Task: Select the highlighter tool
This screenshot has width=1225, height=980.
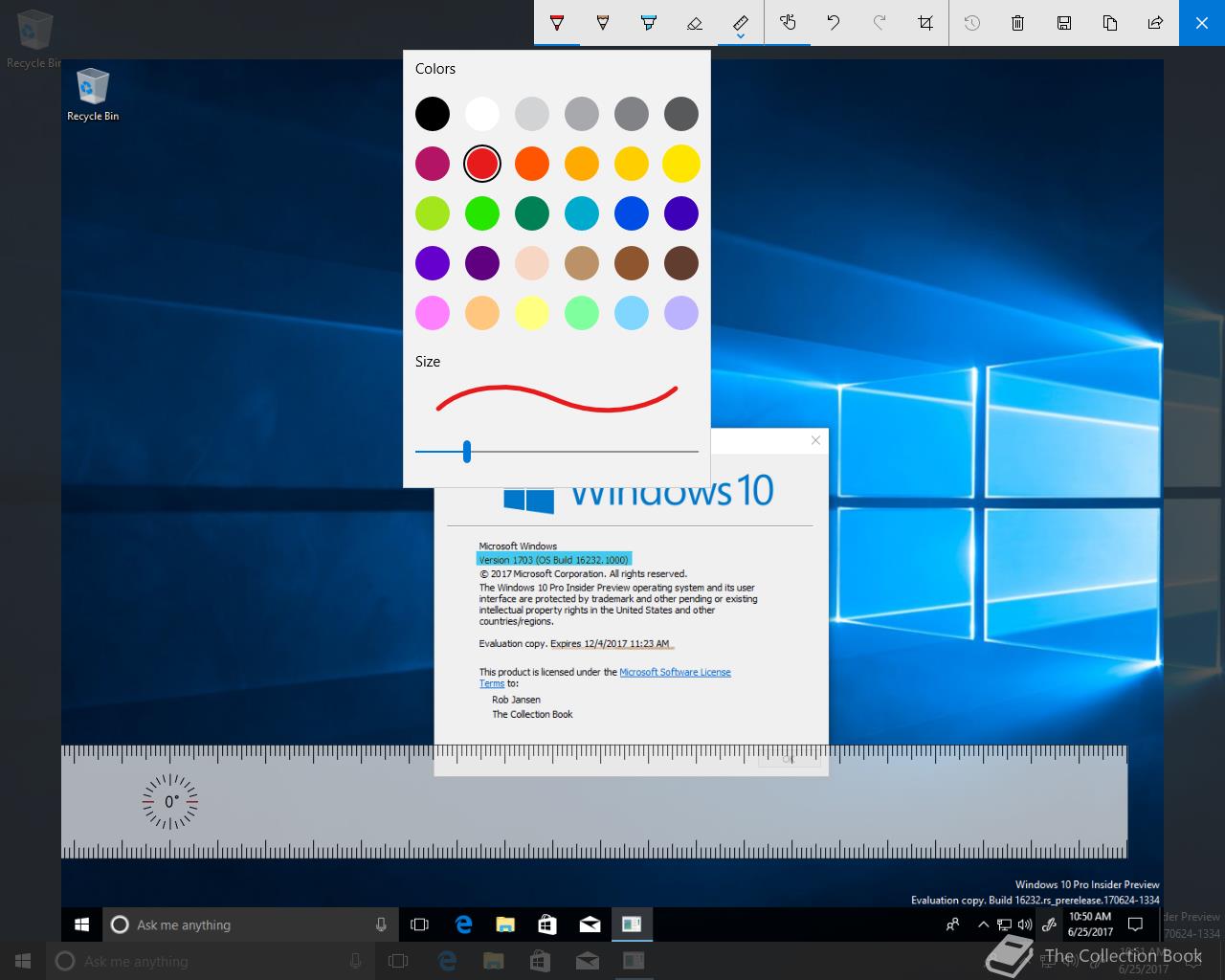Action: coord(649,23)
